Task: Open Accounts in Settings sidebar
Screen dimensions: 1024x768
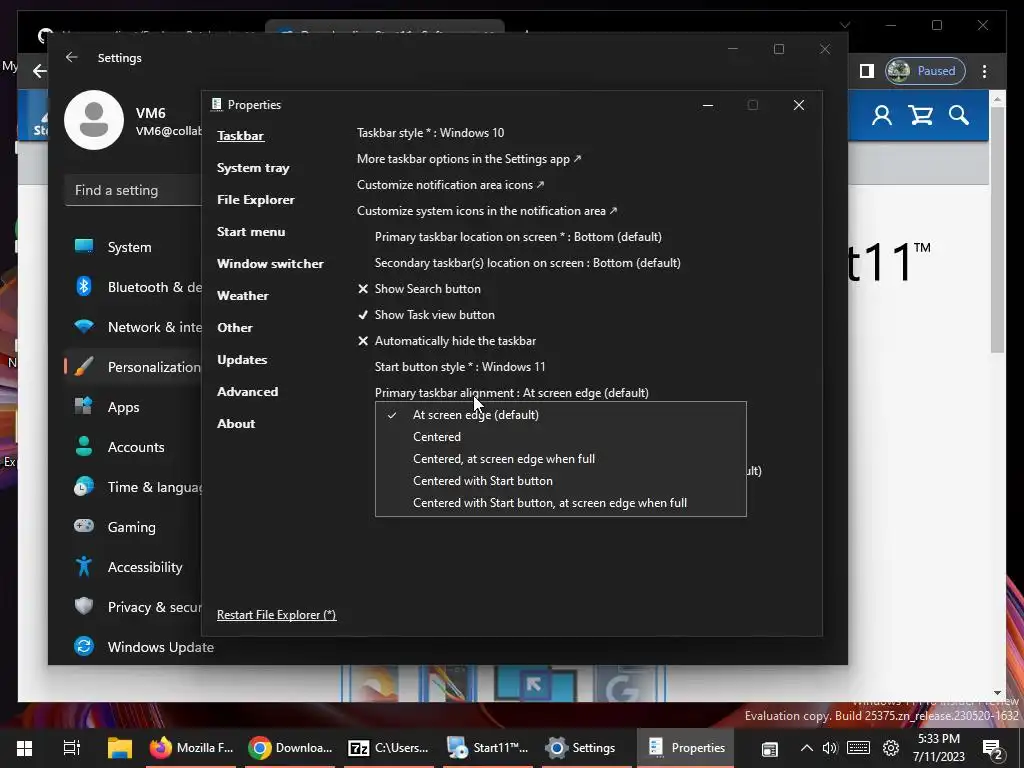Action: pos(133,447)
